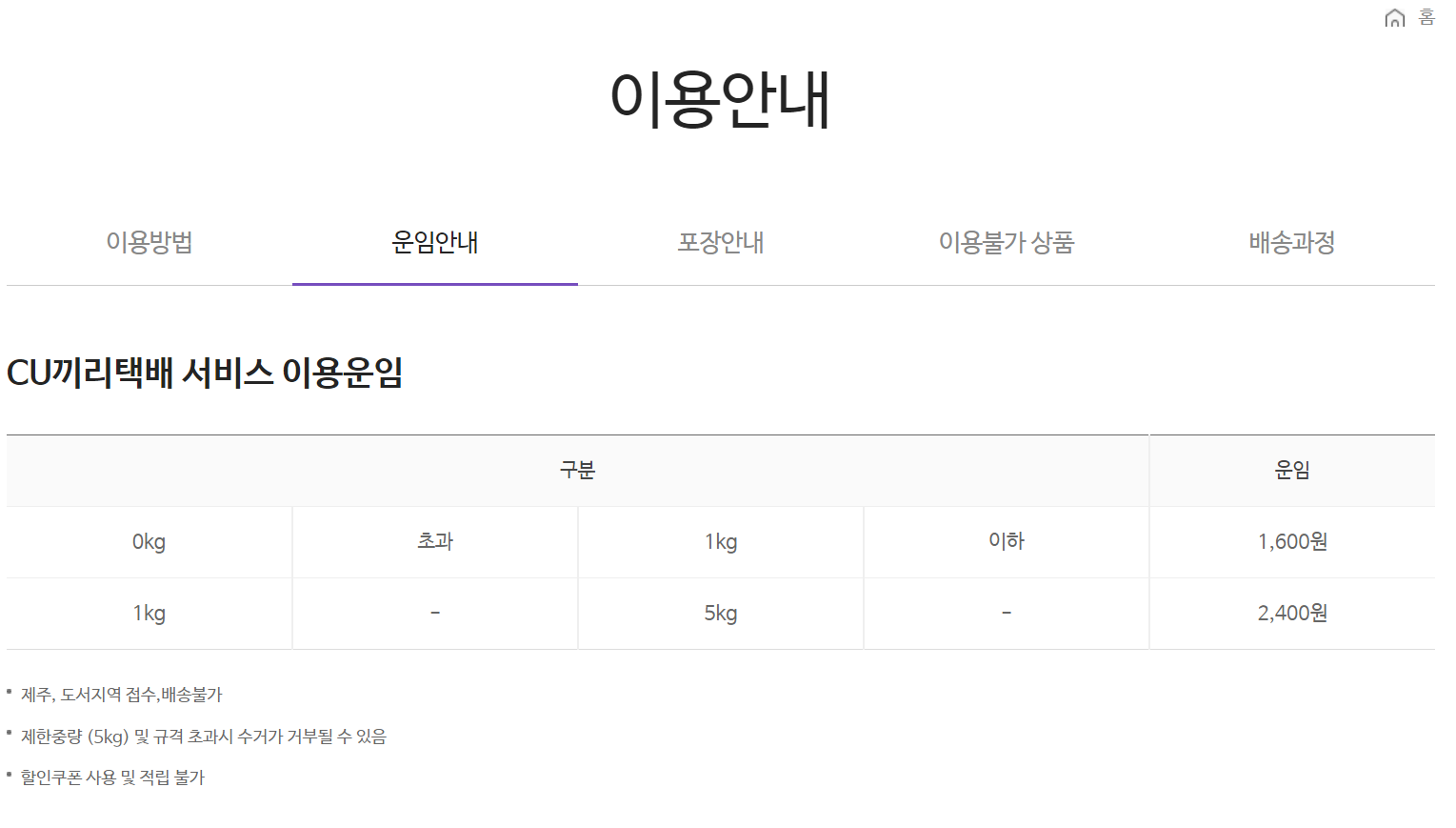Select the 운임안내 tab
This screenshot has width=1456, height=828.
[x=435, y=242]
